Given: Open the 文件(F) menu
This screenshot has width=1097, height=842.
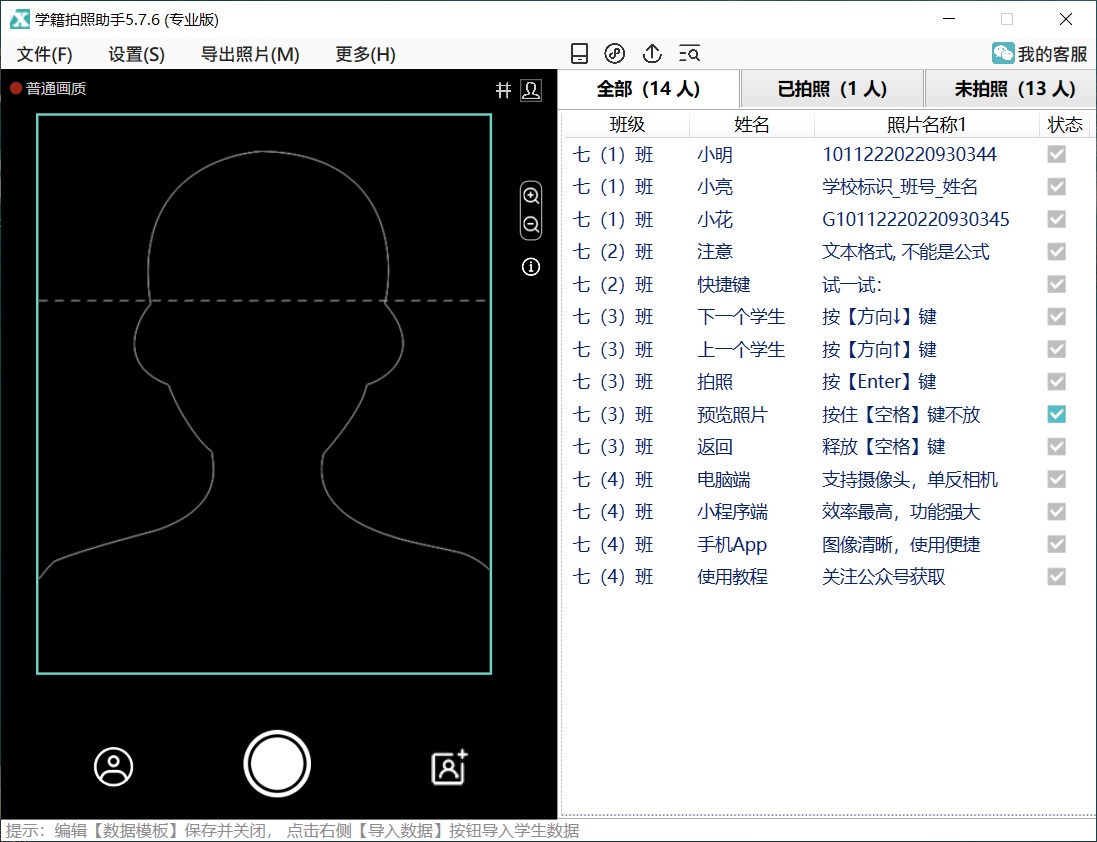Looking at the screenshot, I should click(45, 54).
